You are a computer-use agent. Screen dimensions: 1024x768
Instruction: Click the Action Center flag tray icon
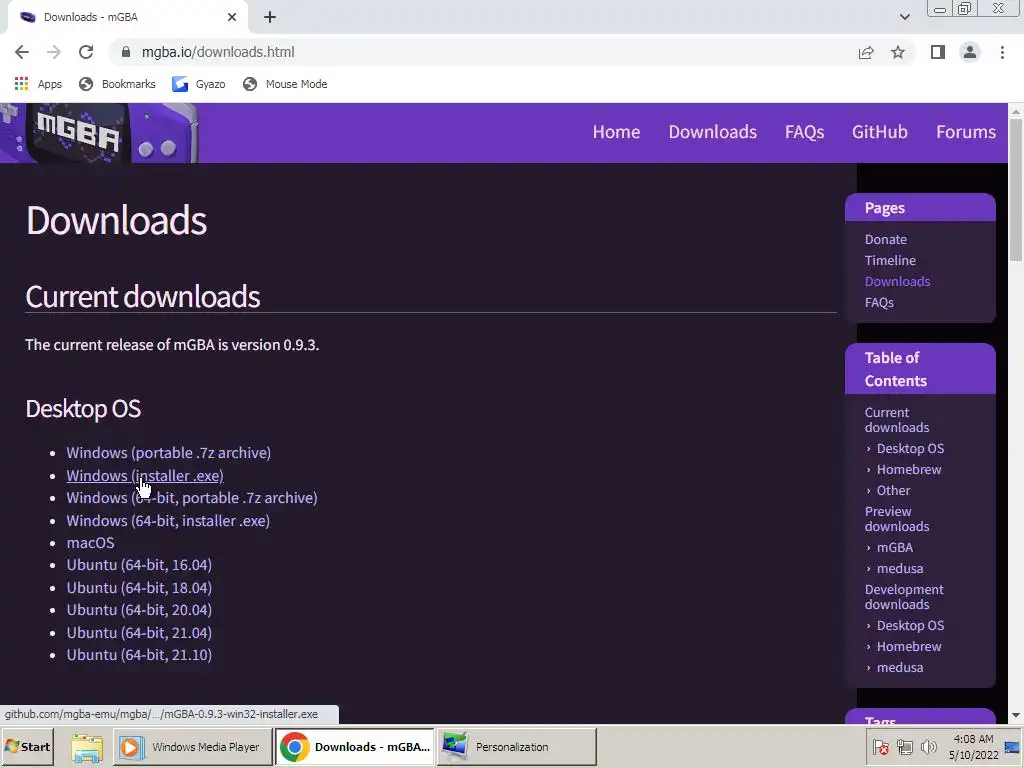click(x=880, y=747)
